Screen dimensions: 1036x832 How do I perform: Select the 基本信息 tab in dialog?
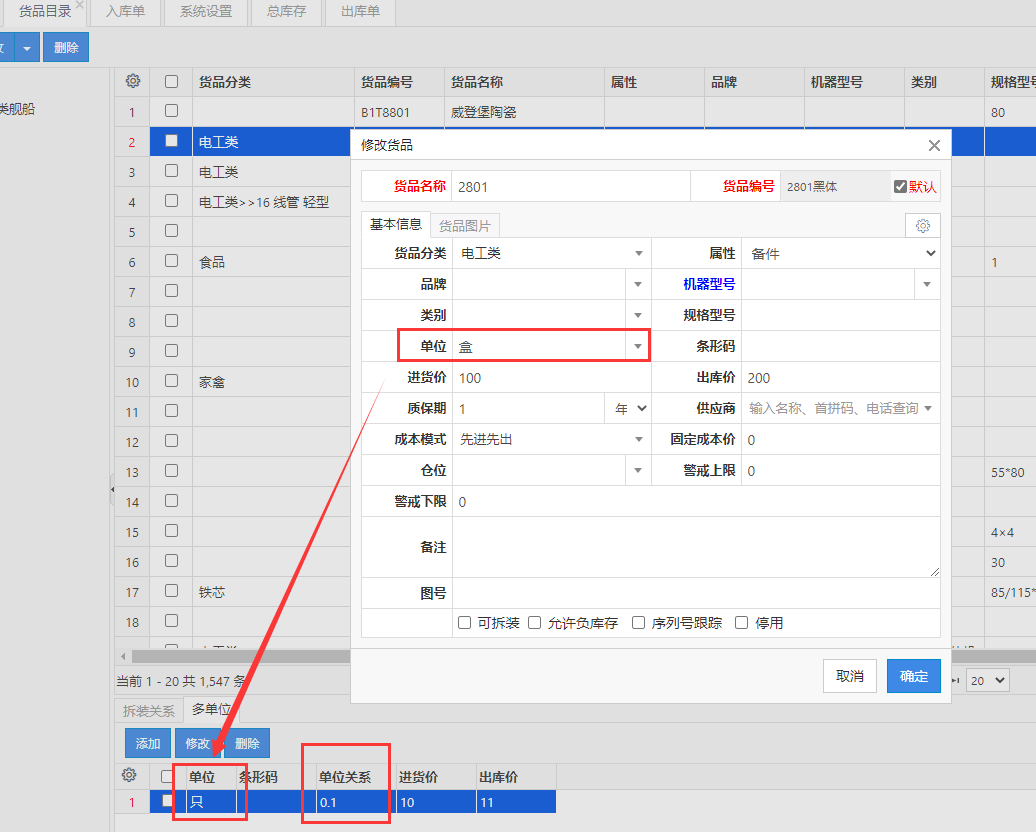396,225
